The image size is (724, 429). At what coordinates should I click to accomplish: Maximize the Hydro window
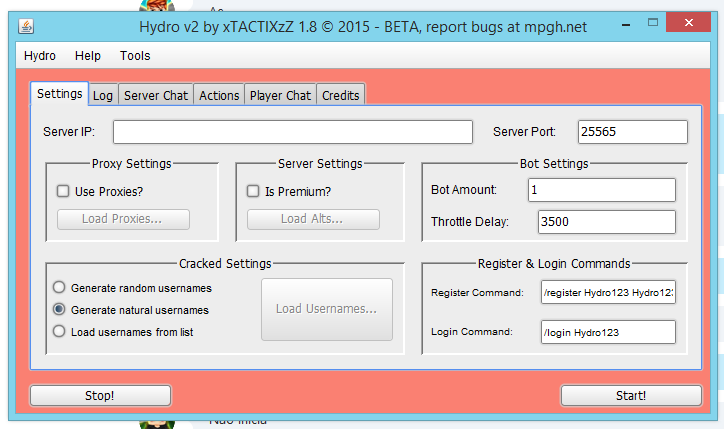click(x=652, y=23)
